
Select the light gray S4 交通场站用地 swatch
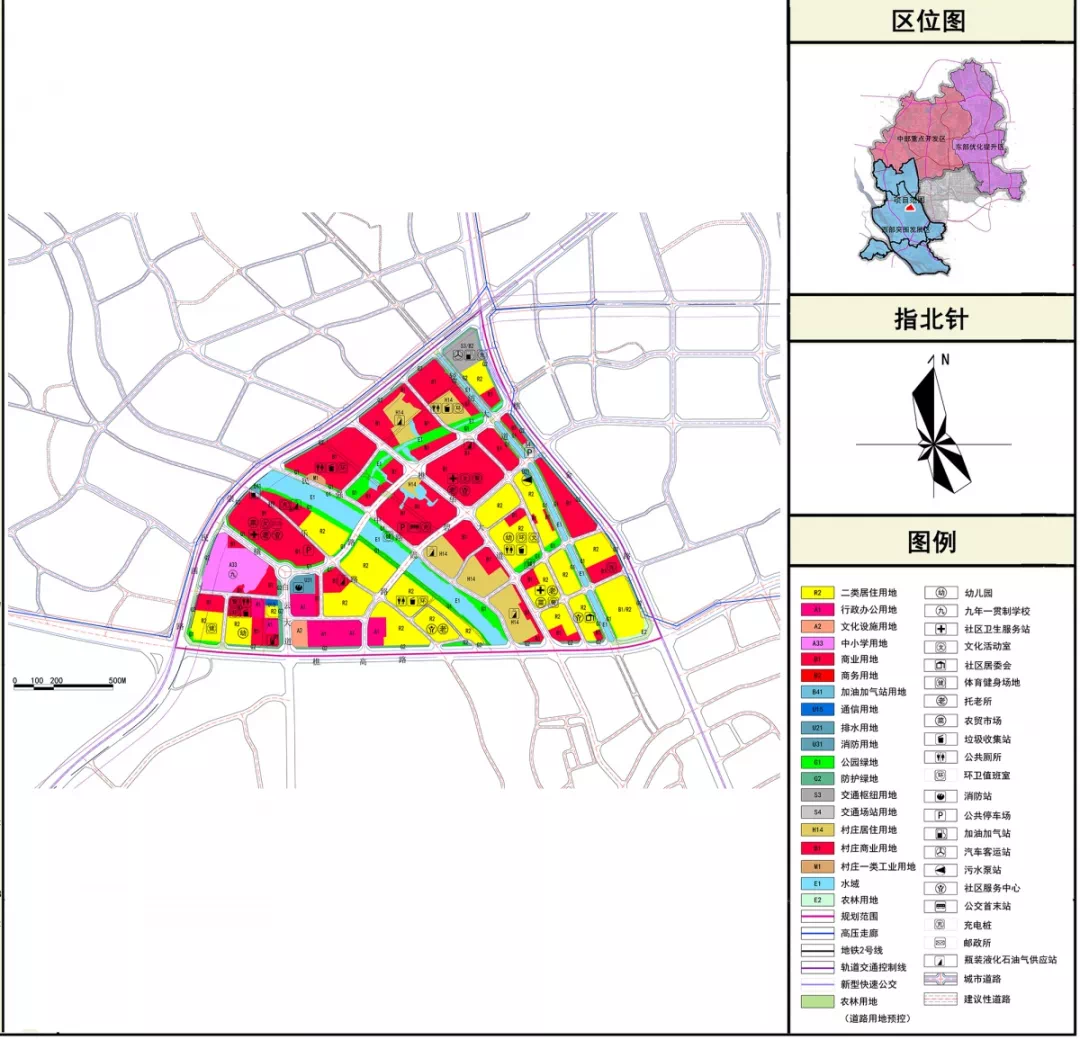(x=818, y=813)
